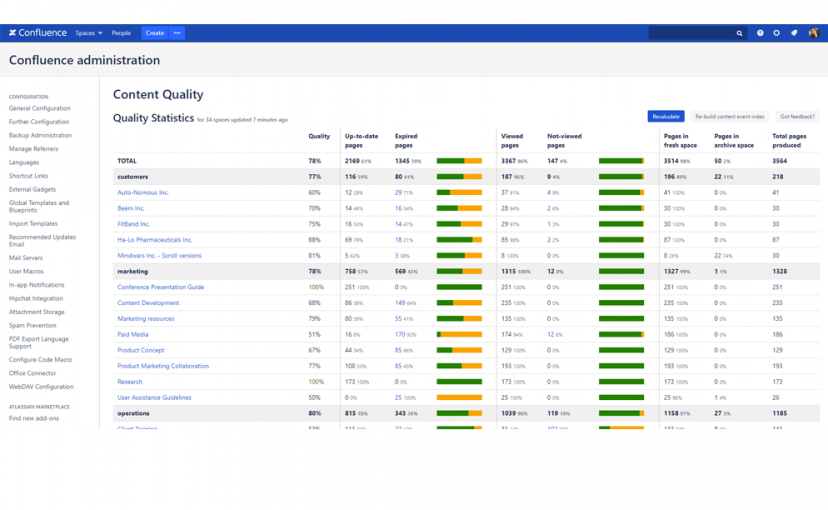This screenshot has width=828, height=510.
Task: Click User Assistance Guidelines orange progress bar
Action: pos(459,398)
